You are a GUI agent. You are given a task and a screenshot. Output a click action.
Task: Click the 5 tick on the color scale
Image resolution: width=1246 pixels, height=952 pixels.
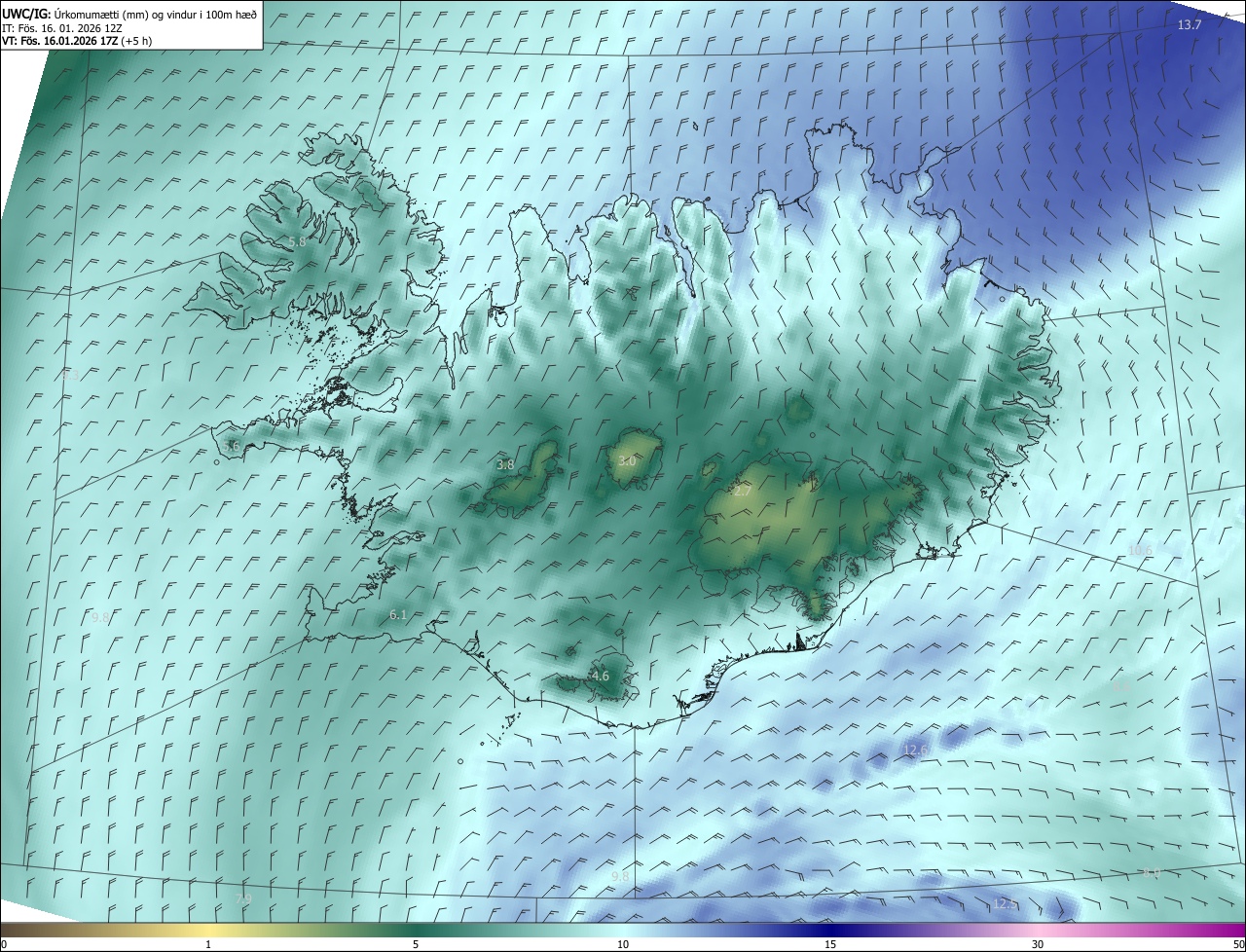tap(416, 944)
